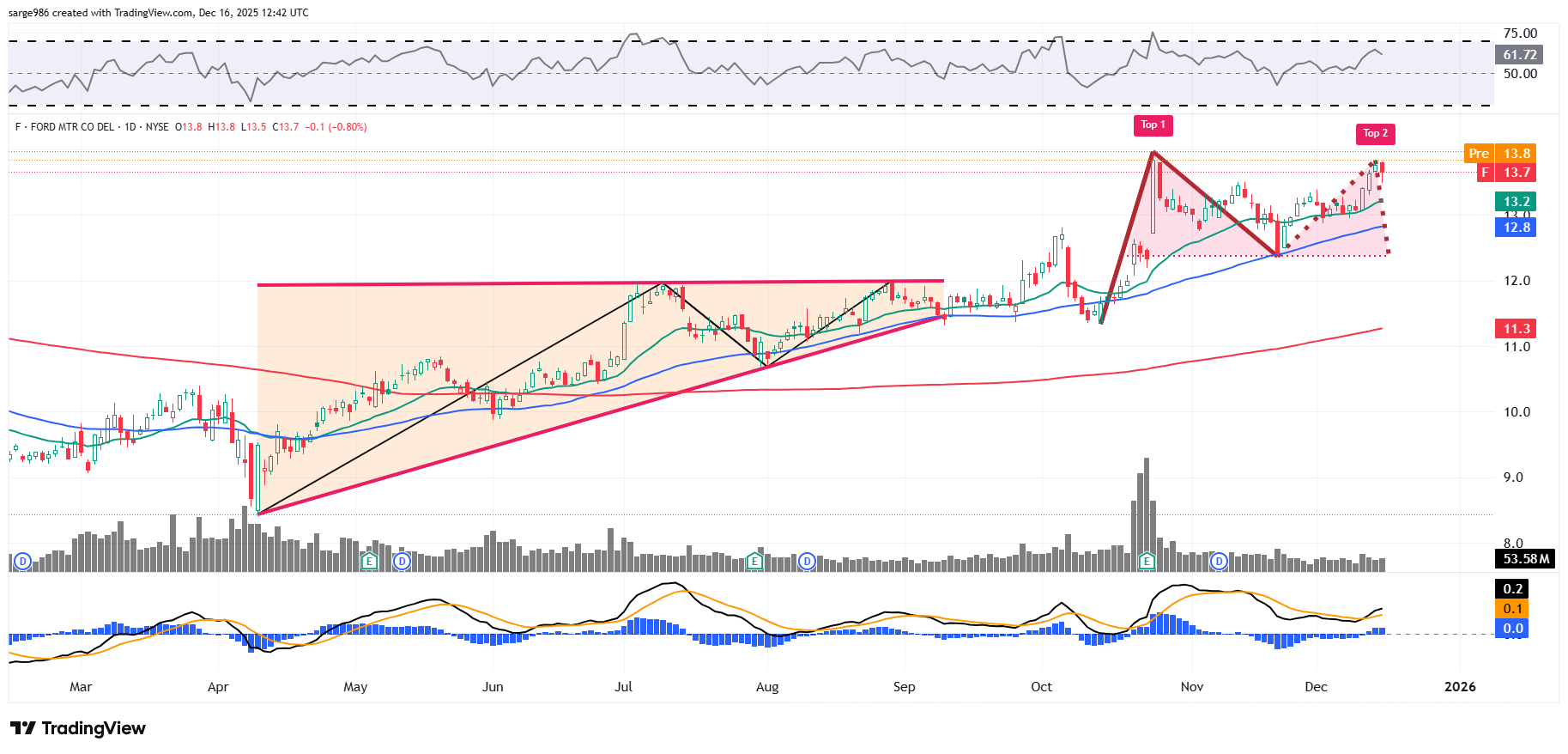Open the November dividend D marker
The height and width of the screenshot is (754, 1568).
coord(1219,562)
